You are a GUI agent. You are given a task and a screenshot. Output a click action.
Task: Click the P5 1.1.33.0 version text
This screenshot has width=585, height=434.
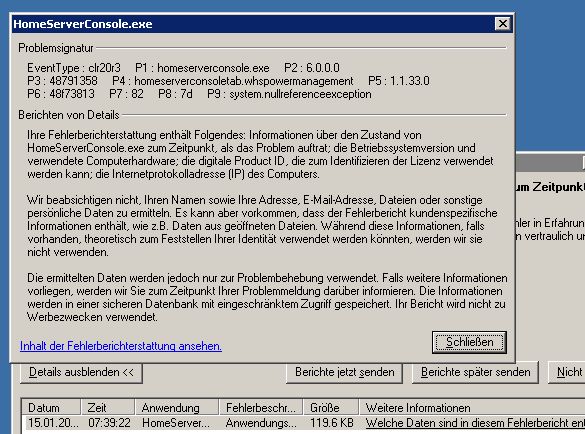[399, 81]
